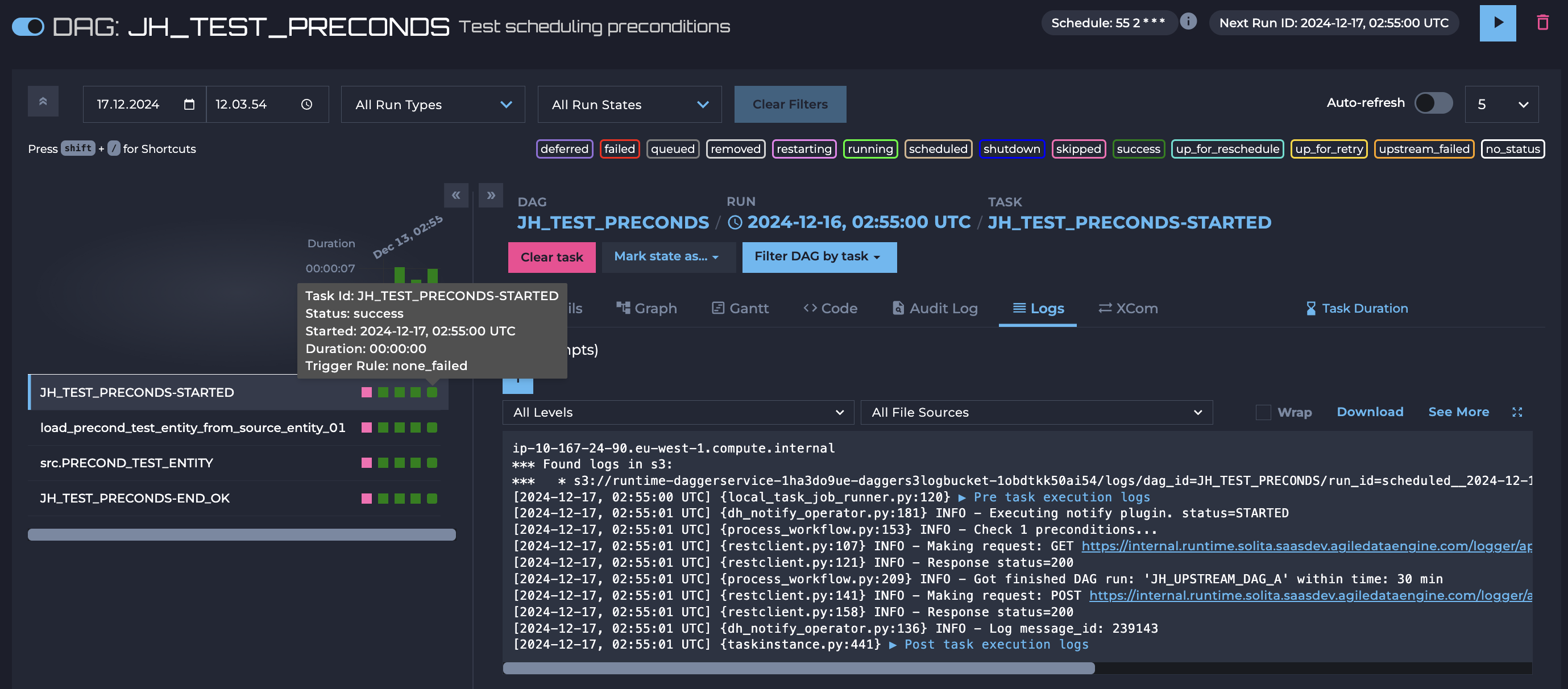Open the All Levels log filter dropdown
The image size is (1568, 689).
(x=678, y=412)
